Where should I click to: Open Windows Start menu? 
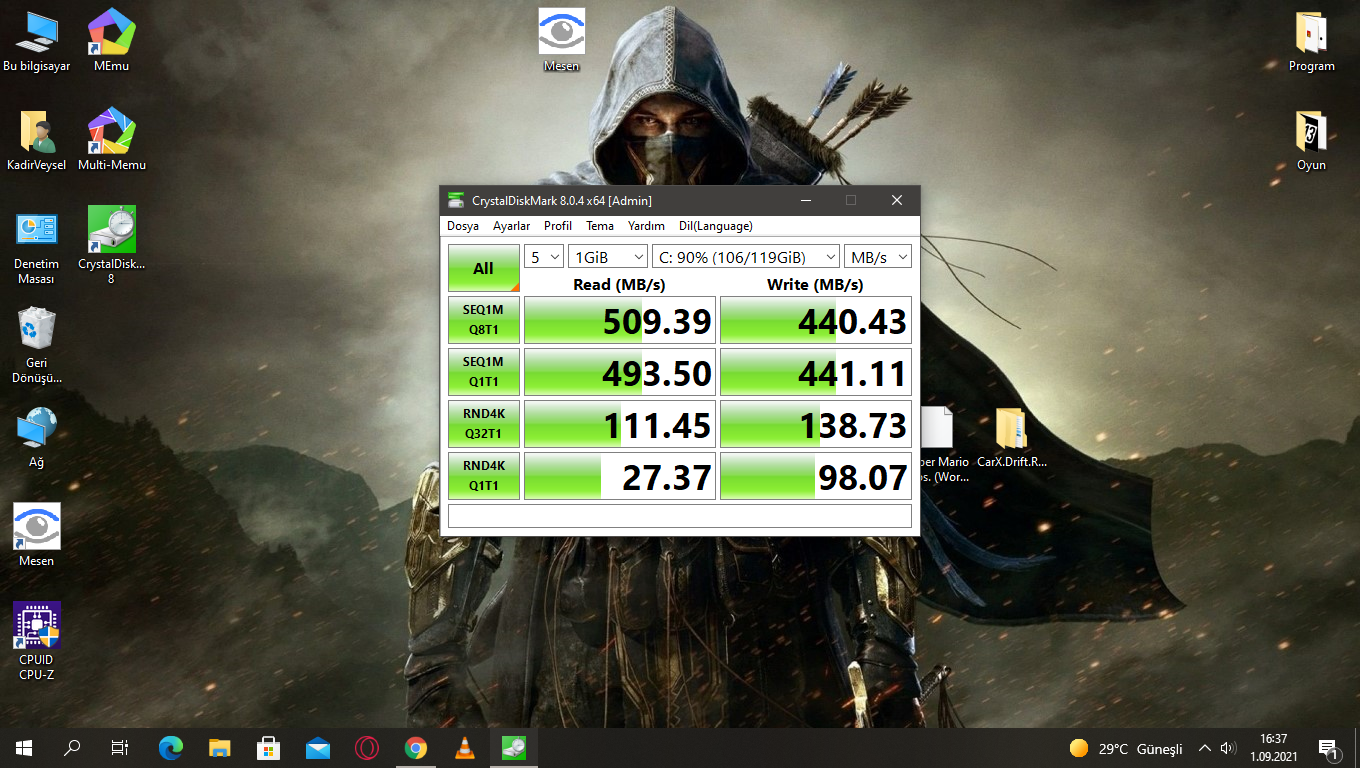click(x=24, y=748)
